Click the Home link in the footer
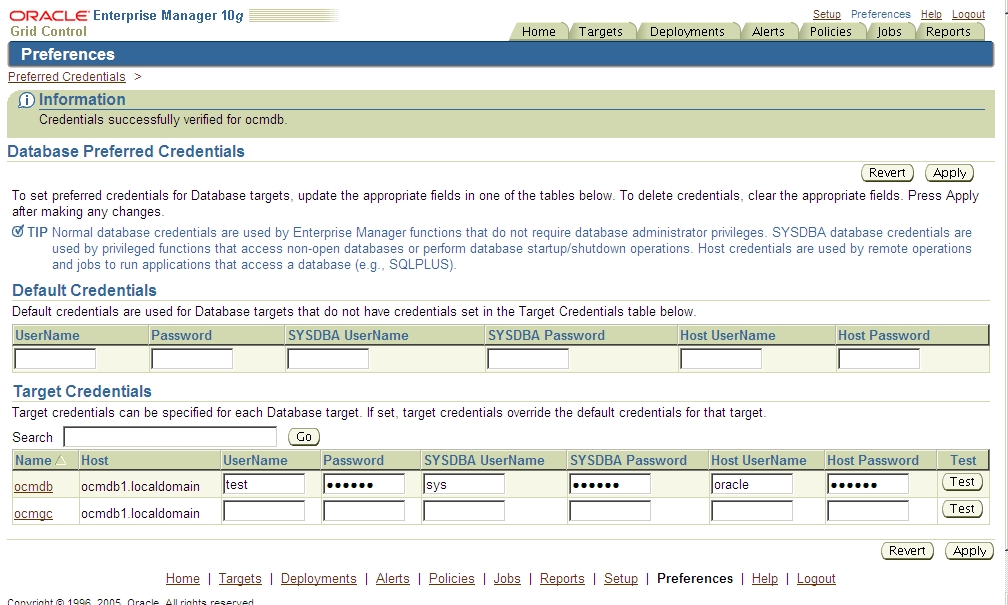 [183, 579]
